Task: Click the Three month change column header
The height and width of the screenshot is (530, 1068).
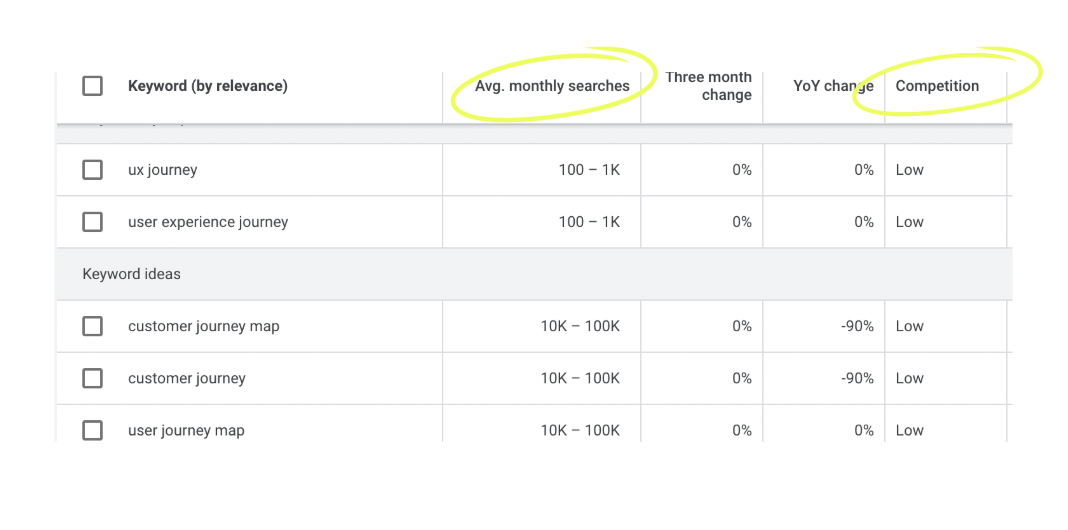Action: click(x=709, y=86)
